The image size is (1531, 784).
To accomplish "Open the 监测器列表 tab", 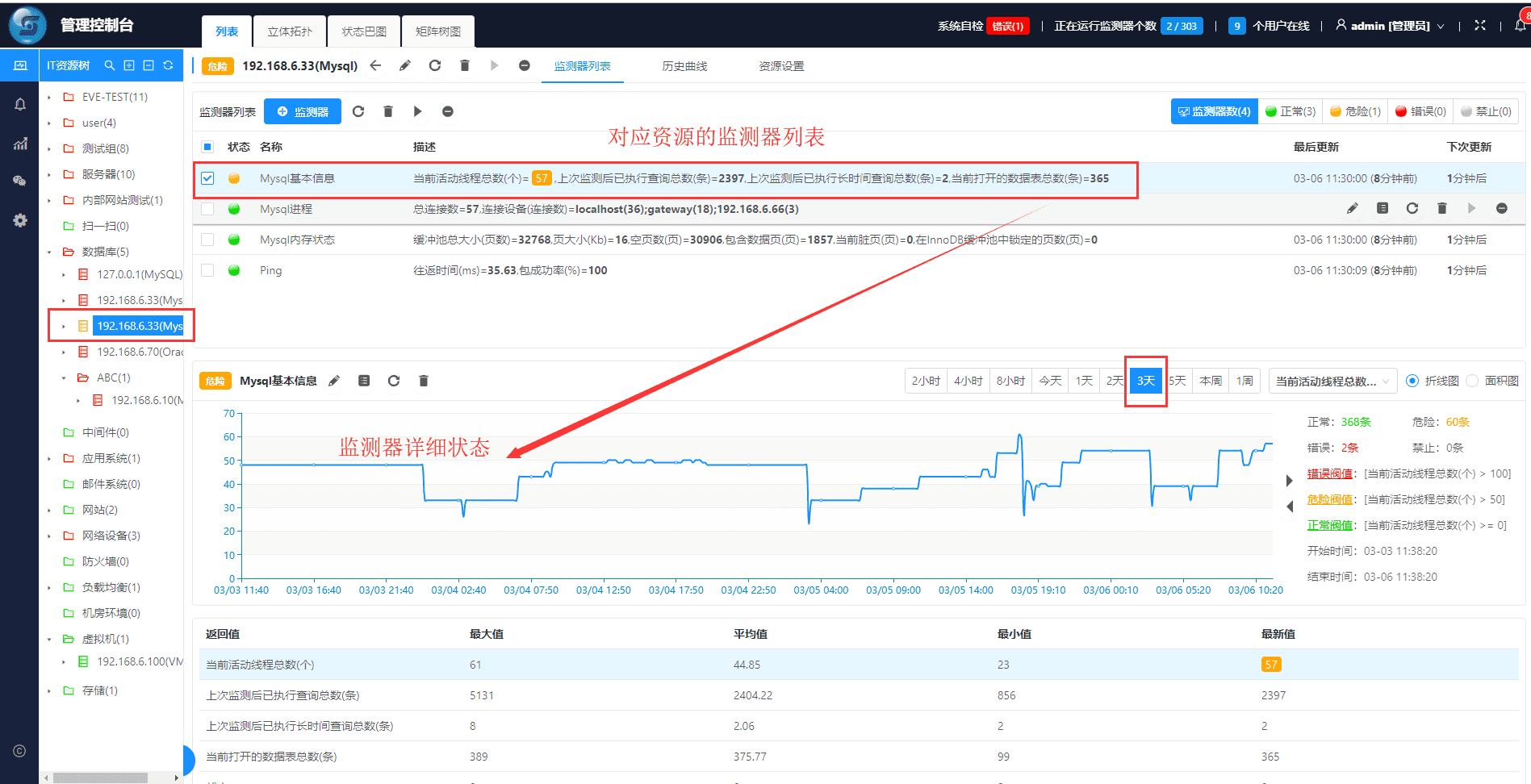I will [x=582, y=66].
